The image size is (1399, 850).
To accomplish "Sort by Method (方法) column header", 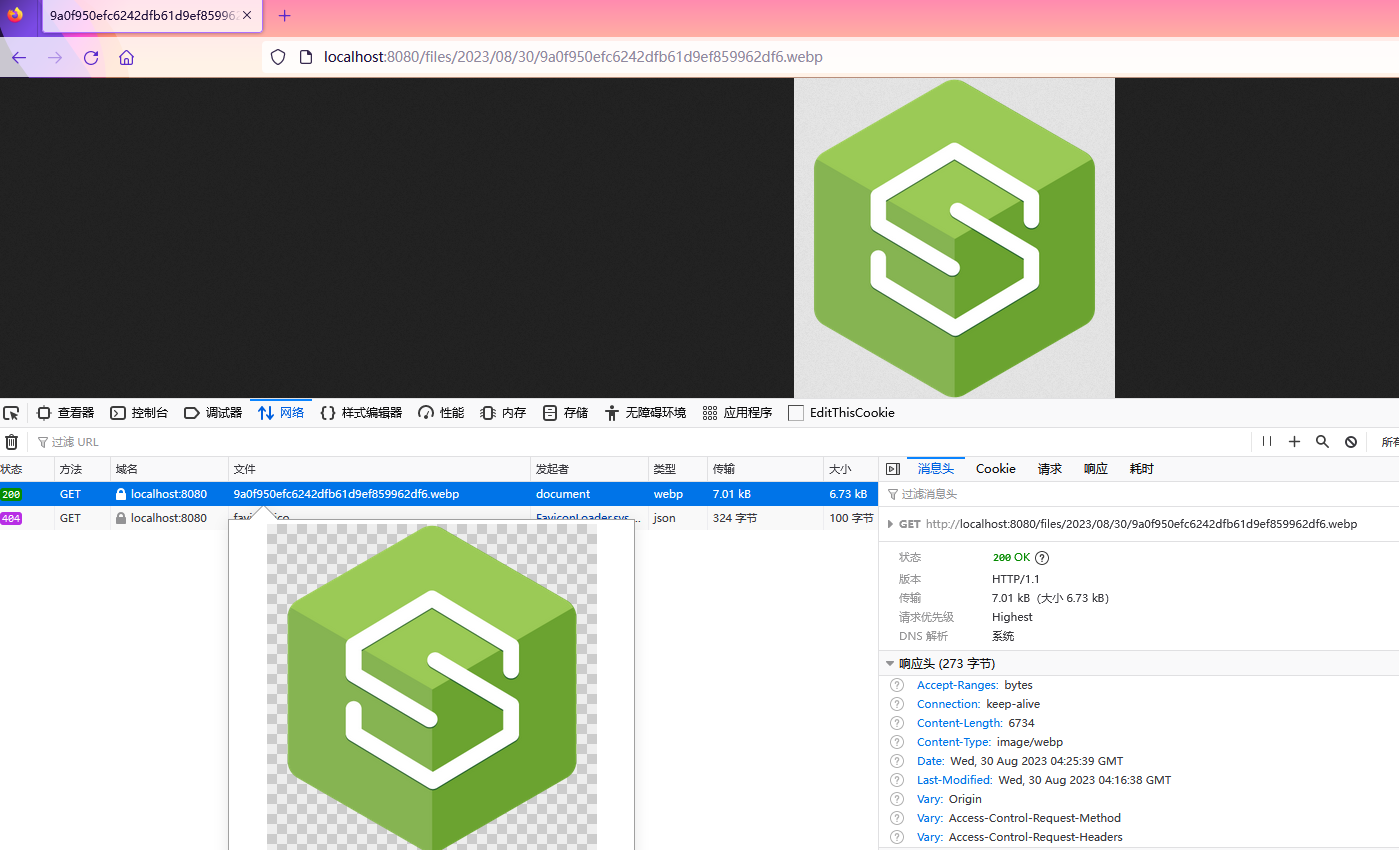I will click(82, 469).
